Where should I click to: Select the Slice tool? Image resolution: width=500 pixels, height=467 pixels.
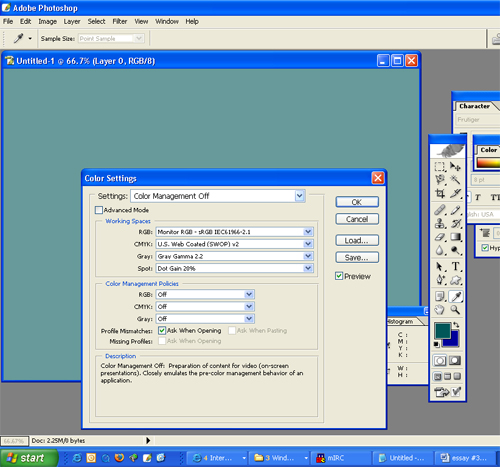coord(455,193)
